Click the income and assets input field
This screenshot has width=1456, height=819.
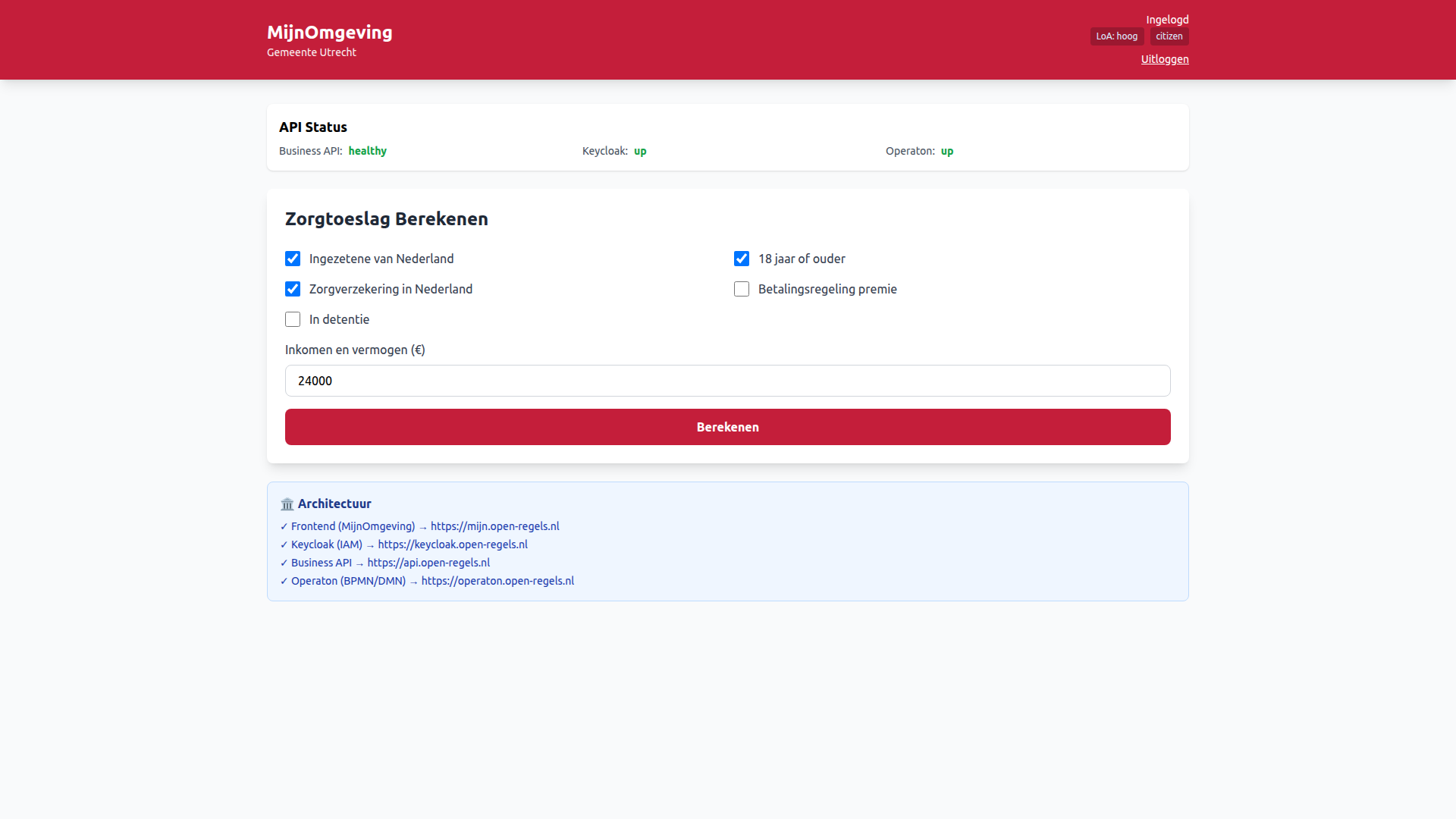[727, 381]
